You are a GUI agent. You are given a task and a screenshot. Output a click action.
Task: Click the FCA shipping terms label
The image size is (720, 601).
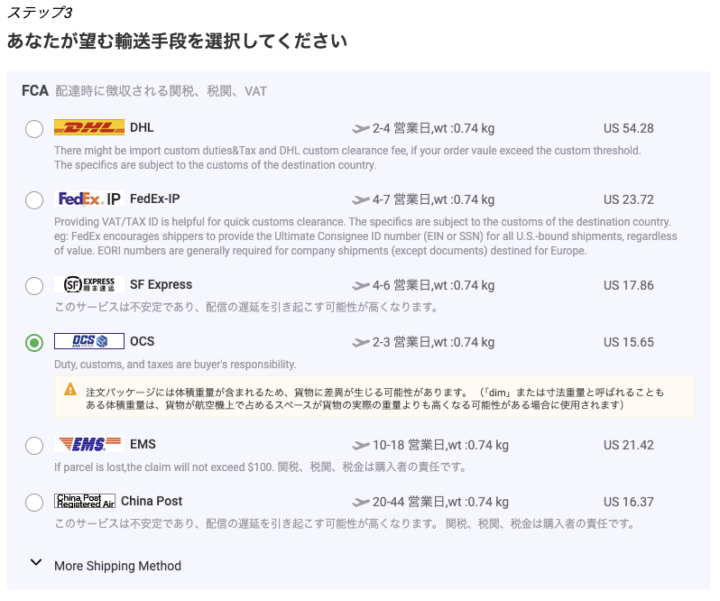click(x=35, y=91)
